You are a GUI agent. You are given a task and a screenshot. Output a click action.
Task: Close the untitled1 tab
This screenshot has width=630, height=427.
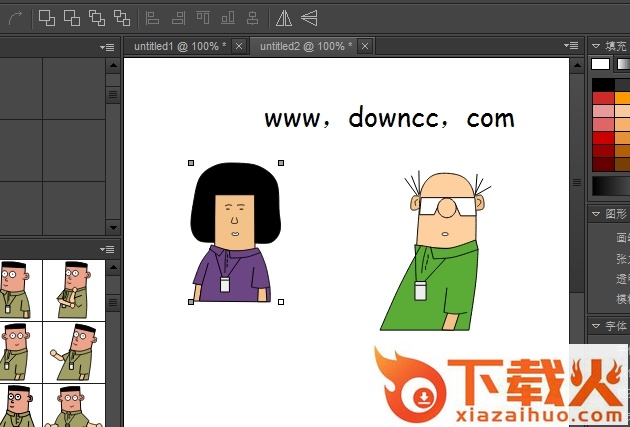tap(239, 46)
